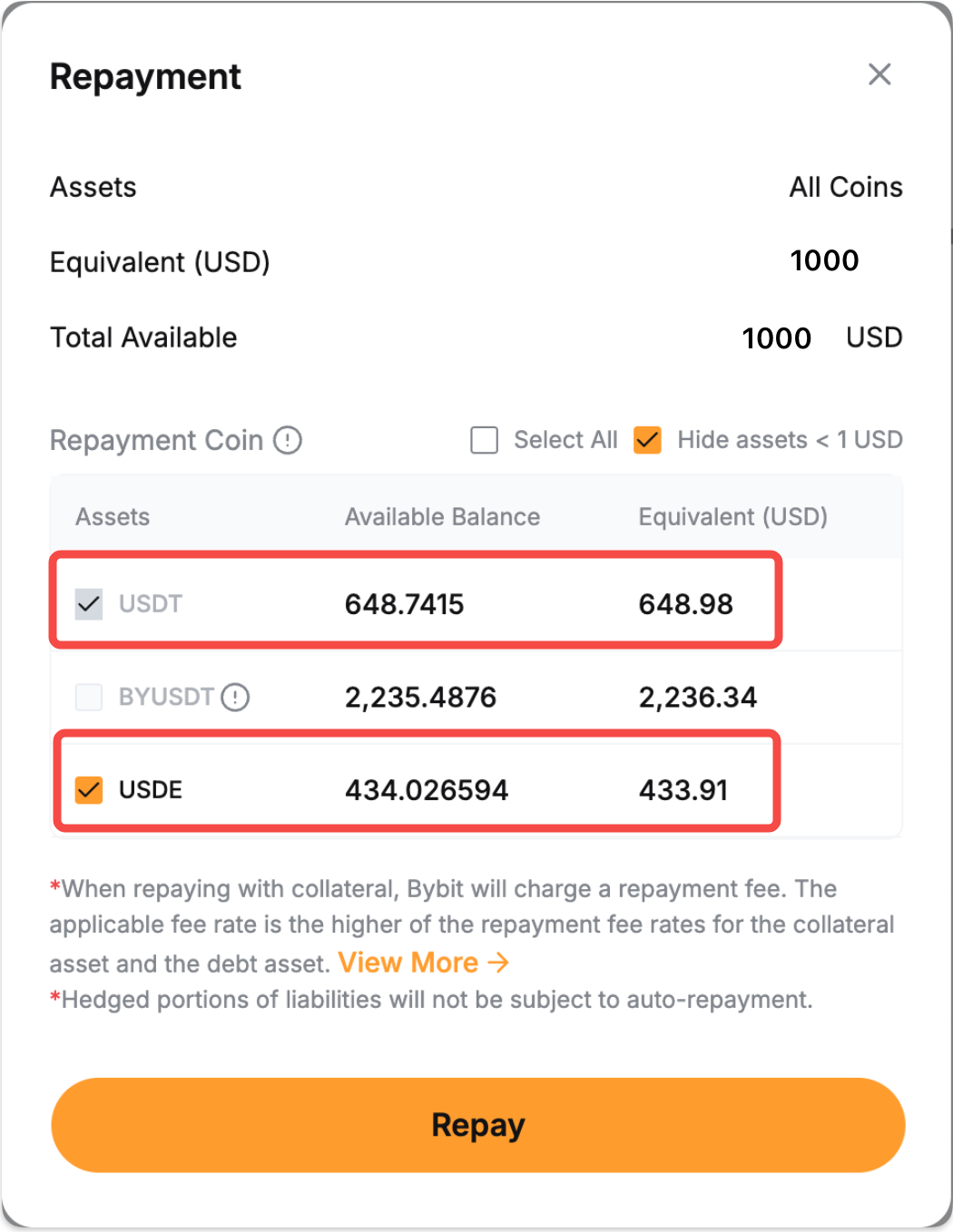953x1232 pixels.
Task: Uncheck Hide assets < 1 USD
Action: 647,440
